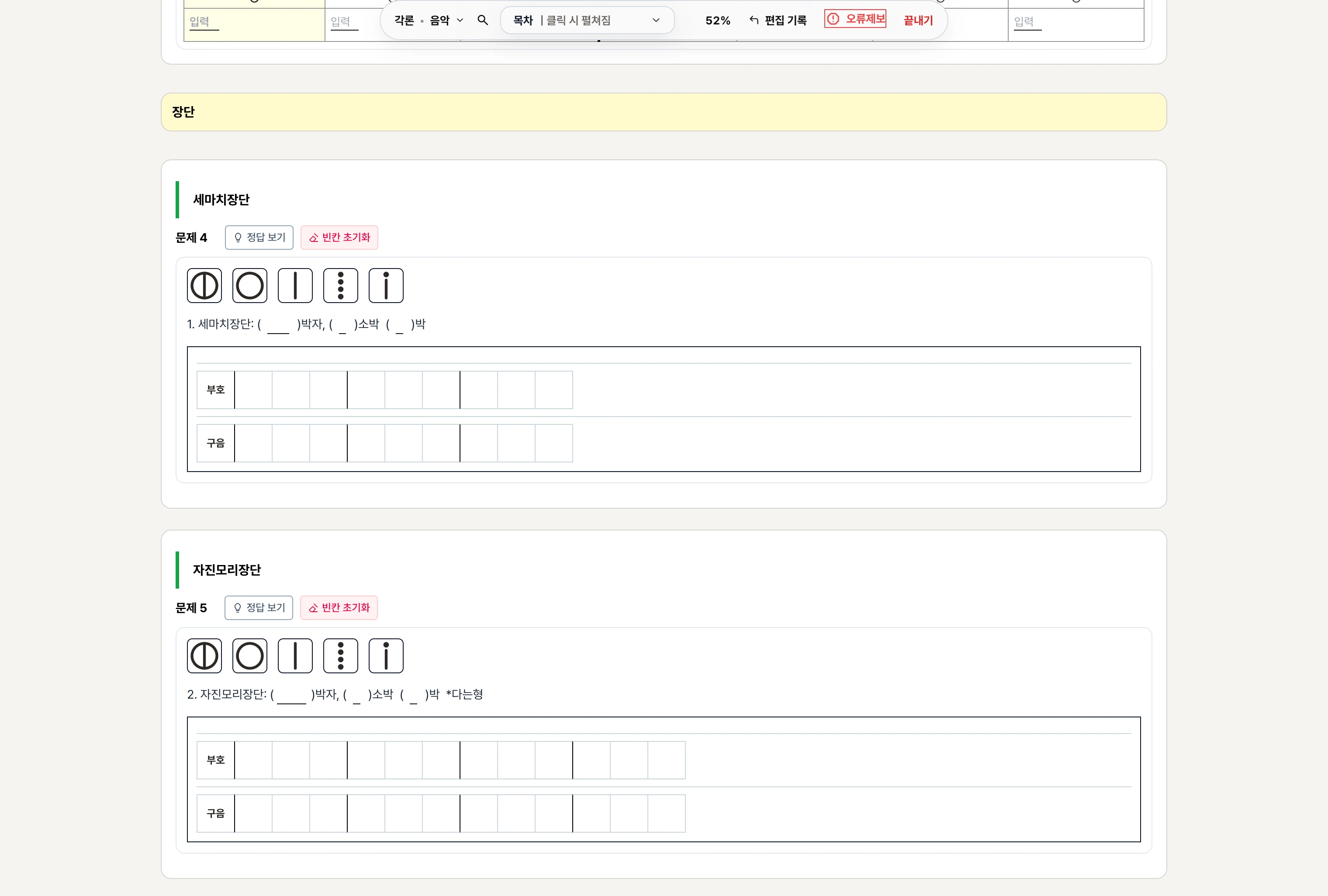Click the first 구음 cell in 자진모리장단 grid

tap(253, 813)
